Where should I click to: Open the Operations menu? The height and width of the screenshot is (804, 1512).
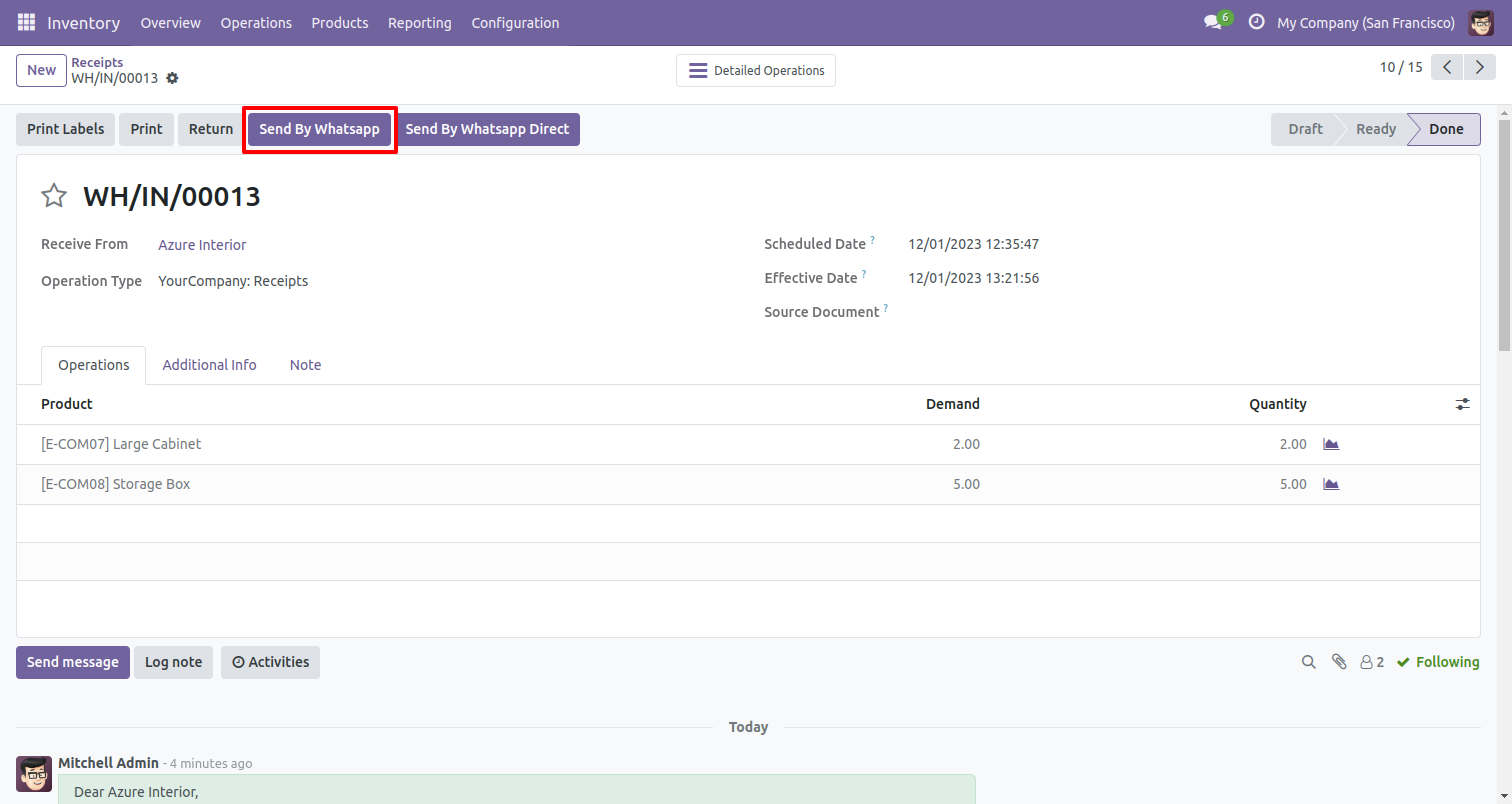pos(256,22)
